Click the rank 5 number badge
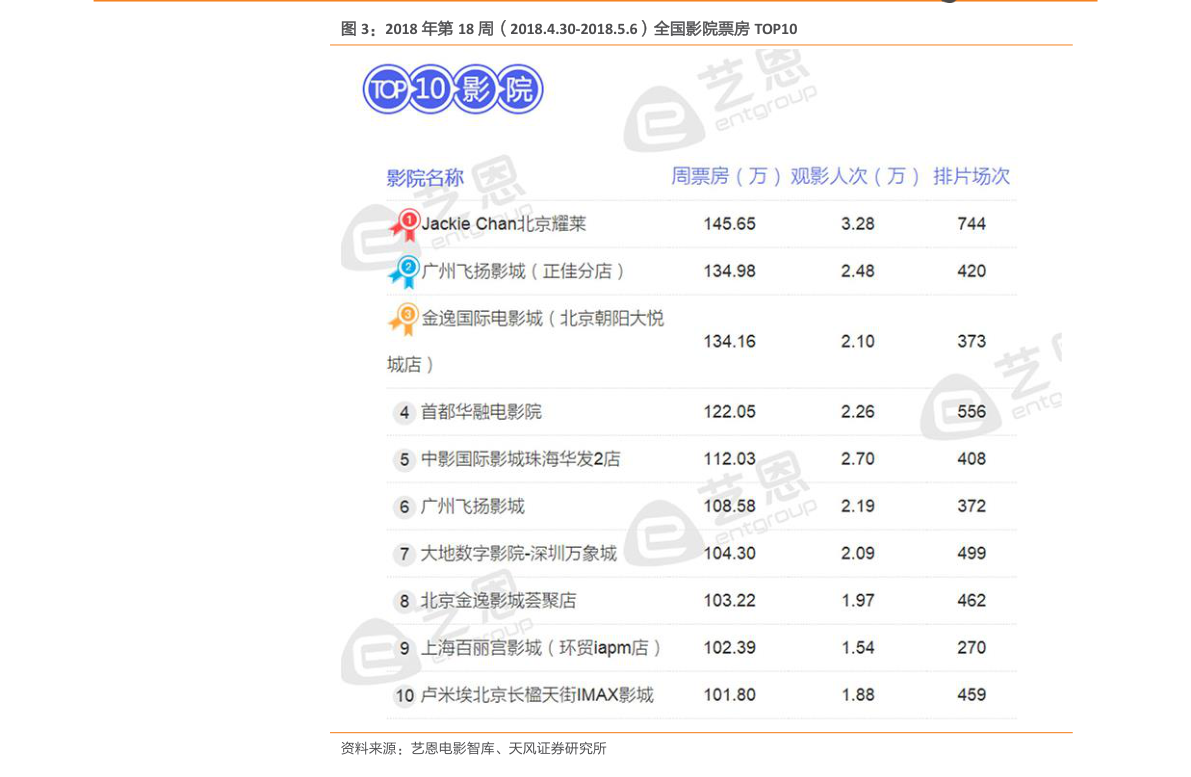1191x777 pixels. (x=404, y=460)
